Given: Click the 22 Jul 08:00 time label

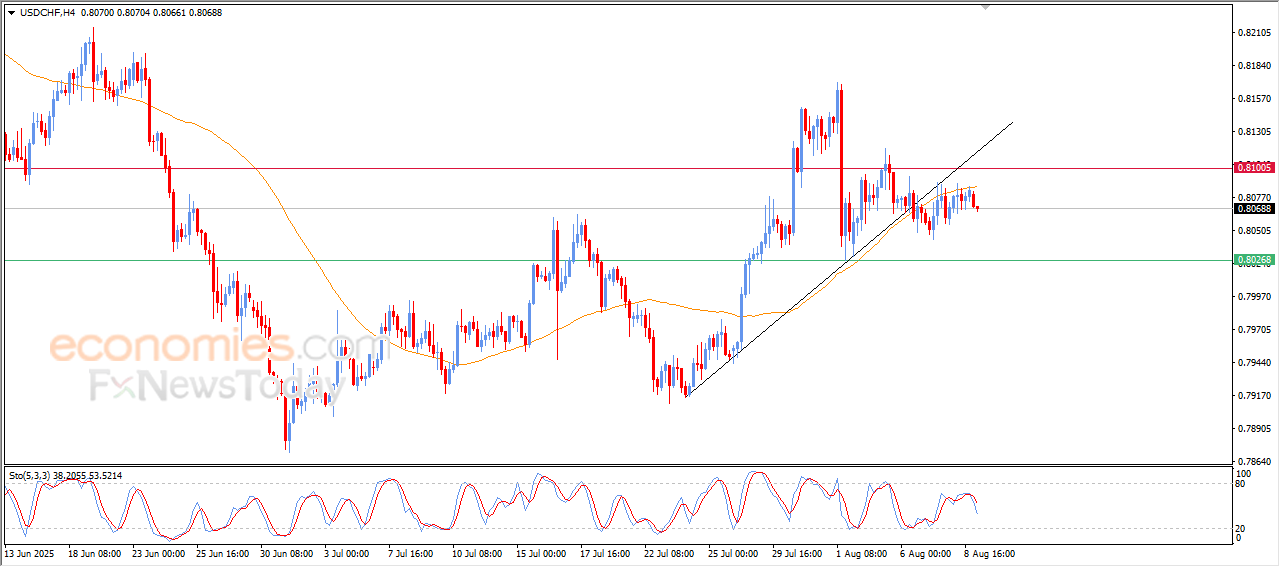Looking at the screenshot, I should point(671,552).
